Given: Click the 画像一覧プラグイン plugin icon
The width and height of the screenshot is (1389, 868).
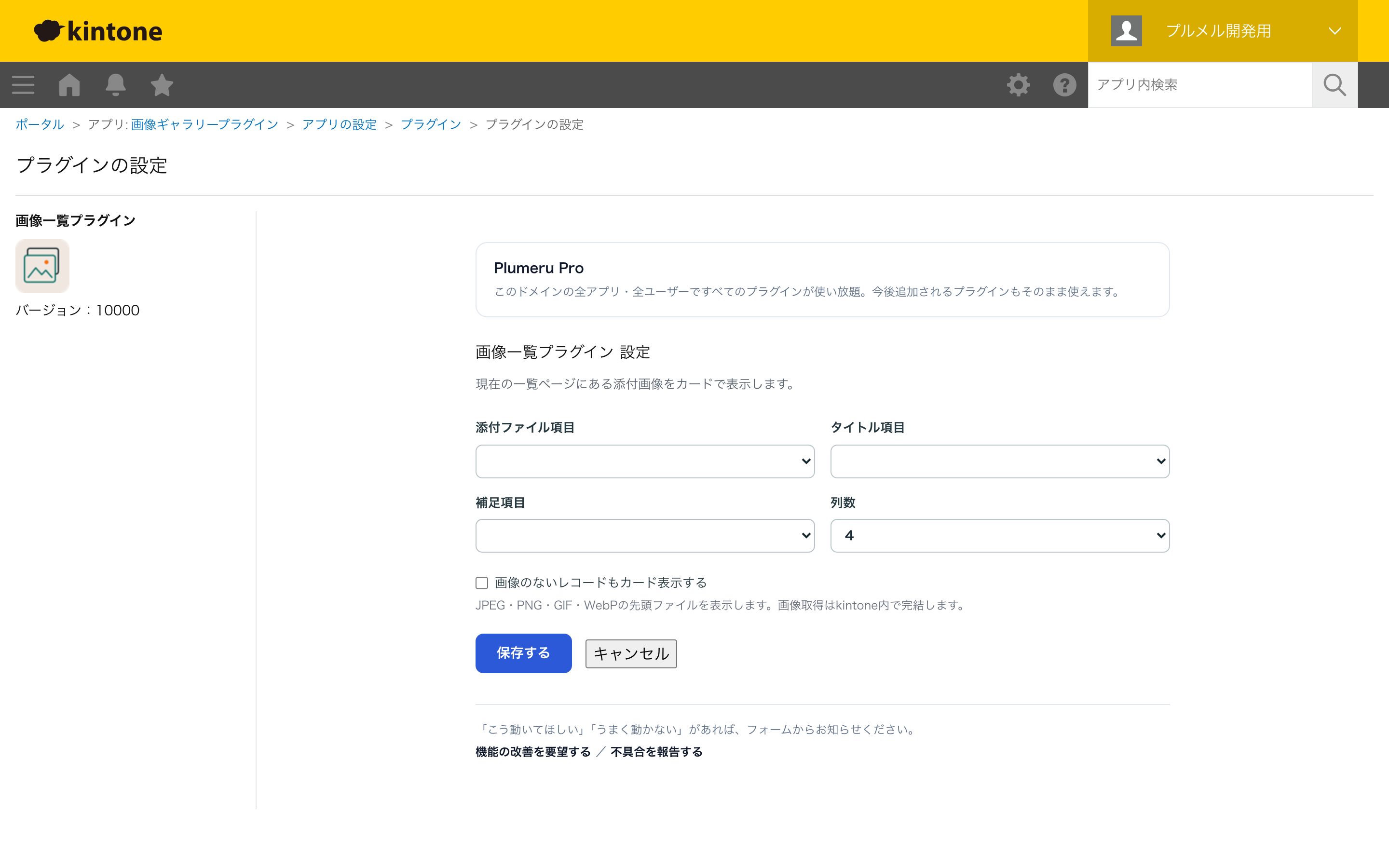Looking at the screenshot, I should pos(42,266).
